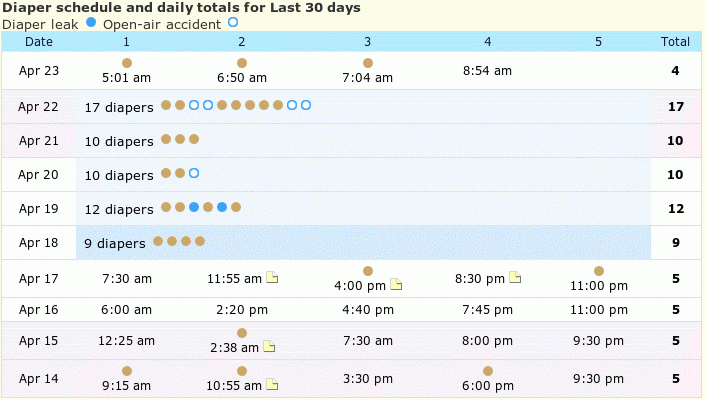This screenshot has height=400, width=705.
Task: Click the Apr 21 date label
Action: pyautogui.click(x=39, y=141)
